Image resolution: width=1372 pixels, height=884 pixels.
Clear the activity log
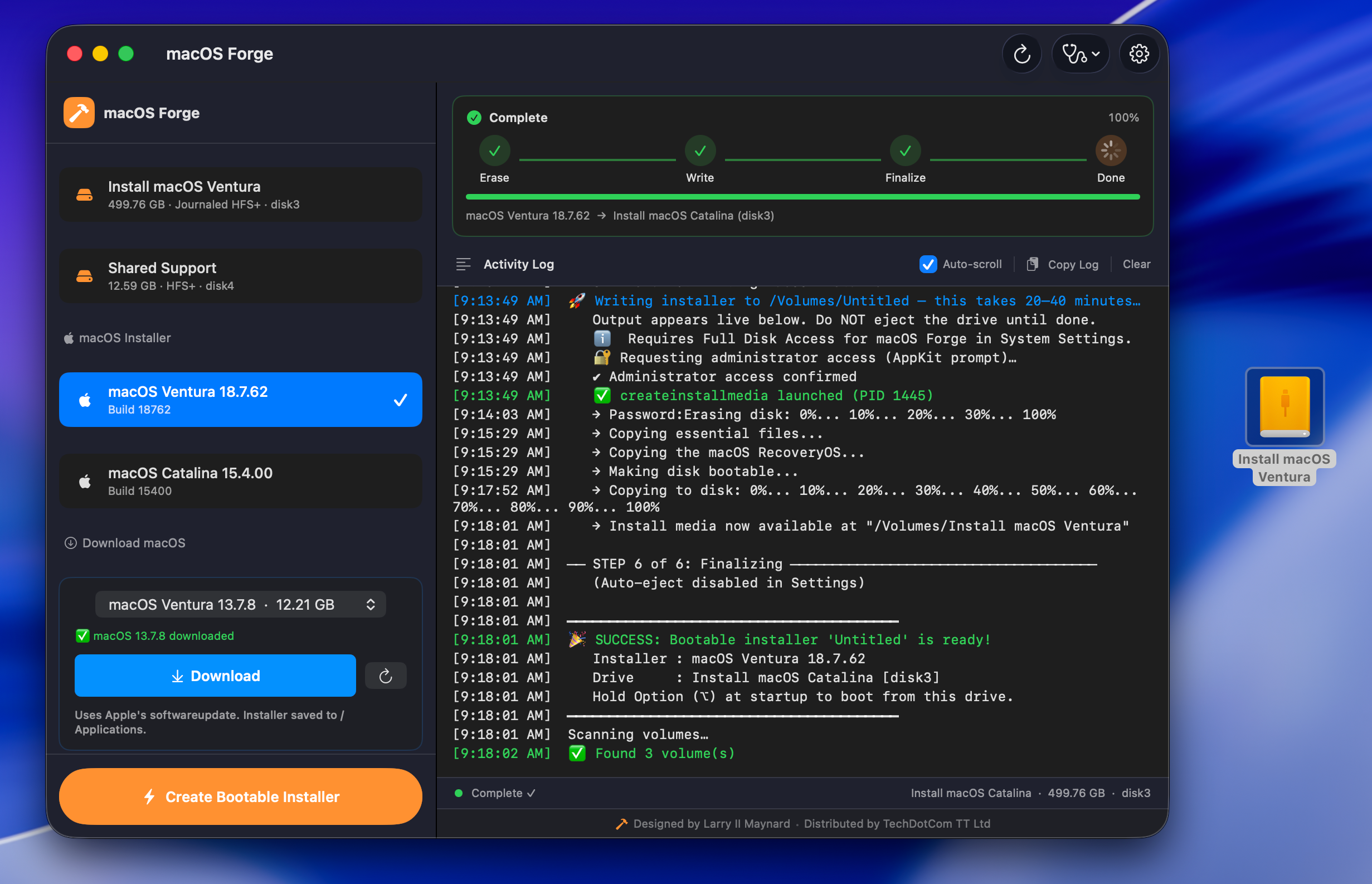point(1136,264)
